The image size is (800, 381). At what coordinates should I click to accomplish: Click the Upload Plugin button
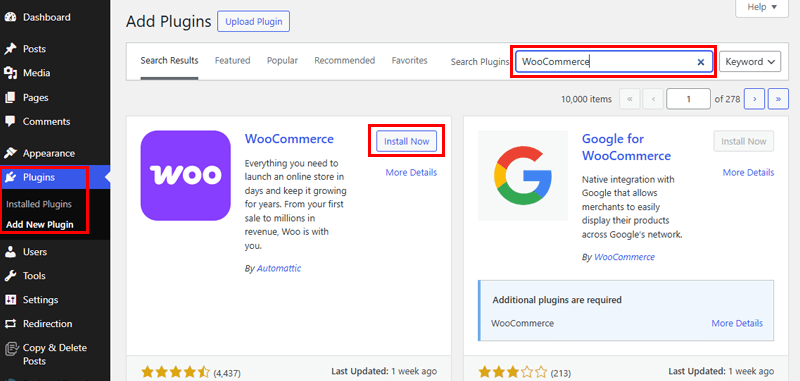click(x=254, y=22)
